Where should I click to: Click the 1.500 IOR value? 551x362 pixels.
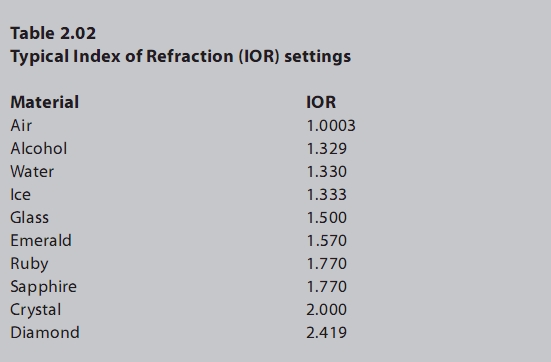pyautogui.click(x=327, y=218)
